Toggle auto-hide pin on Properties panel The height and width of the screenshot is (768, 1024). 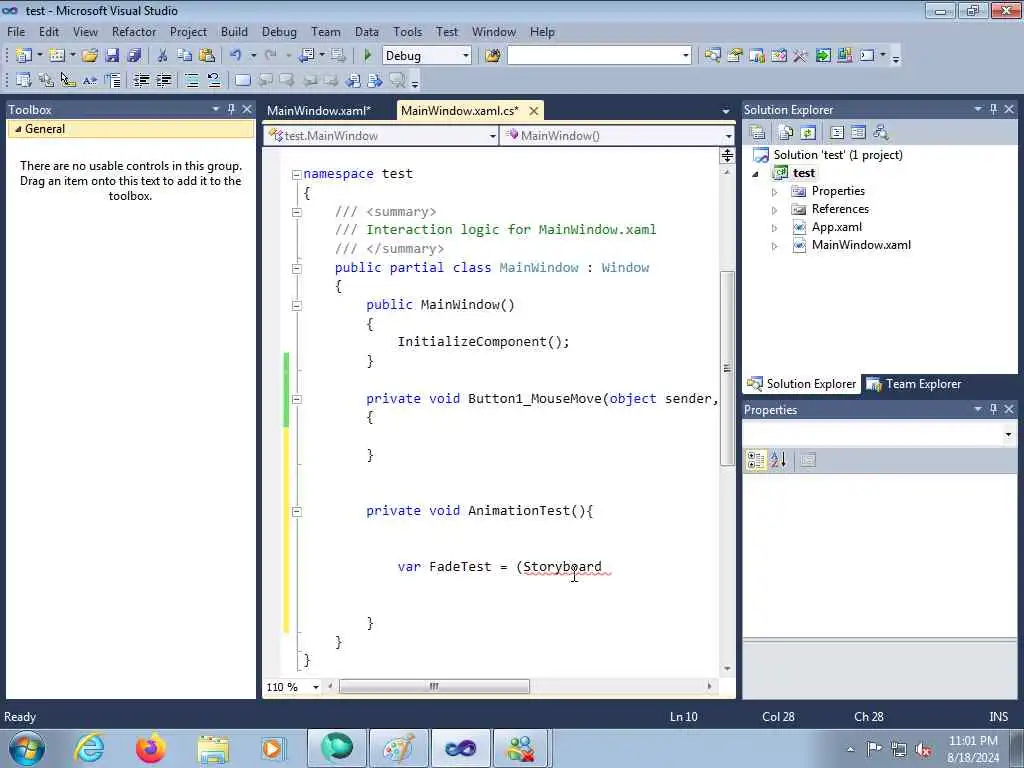tap(993, 409)
